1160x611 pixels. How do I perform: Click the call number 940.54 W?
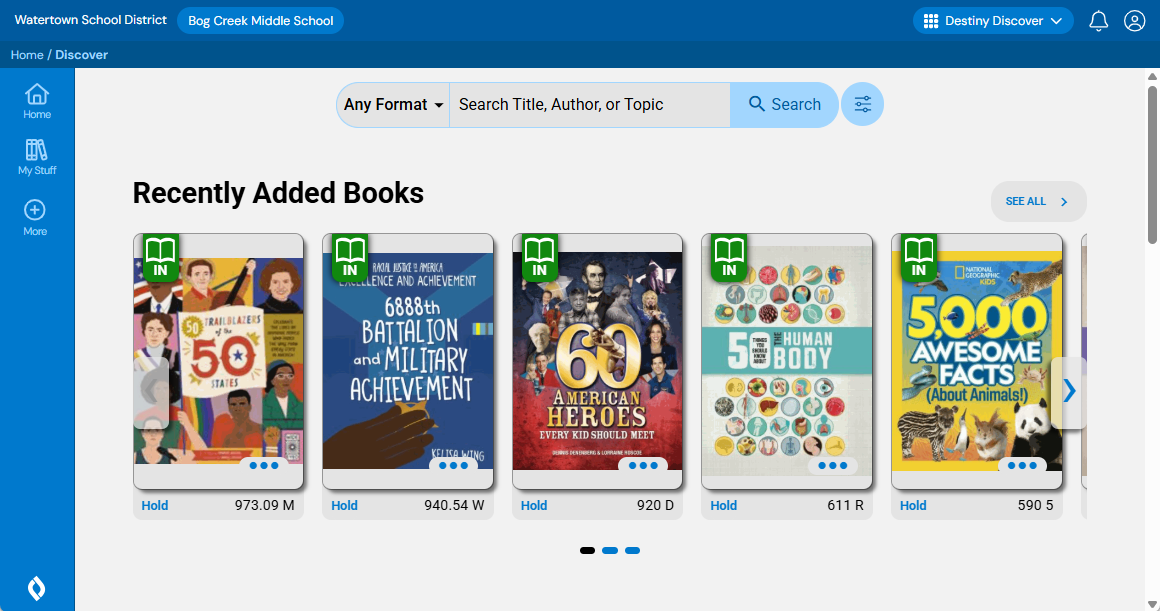point(453,505)
